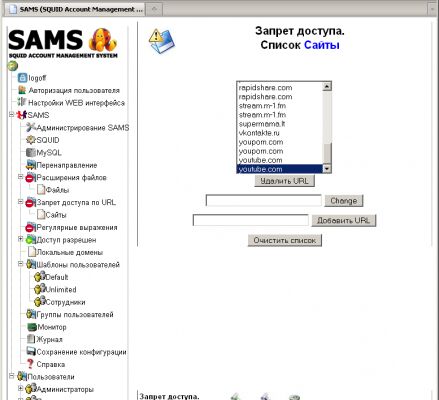The image size is (439, 400).
Task: Click the green globe icon under the SAMS logo
Action: 13,66
